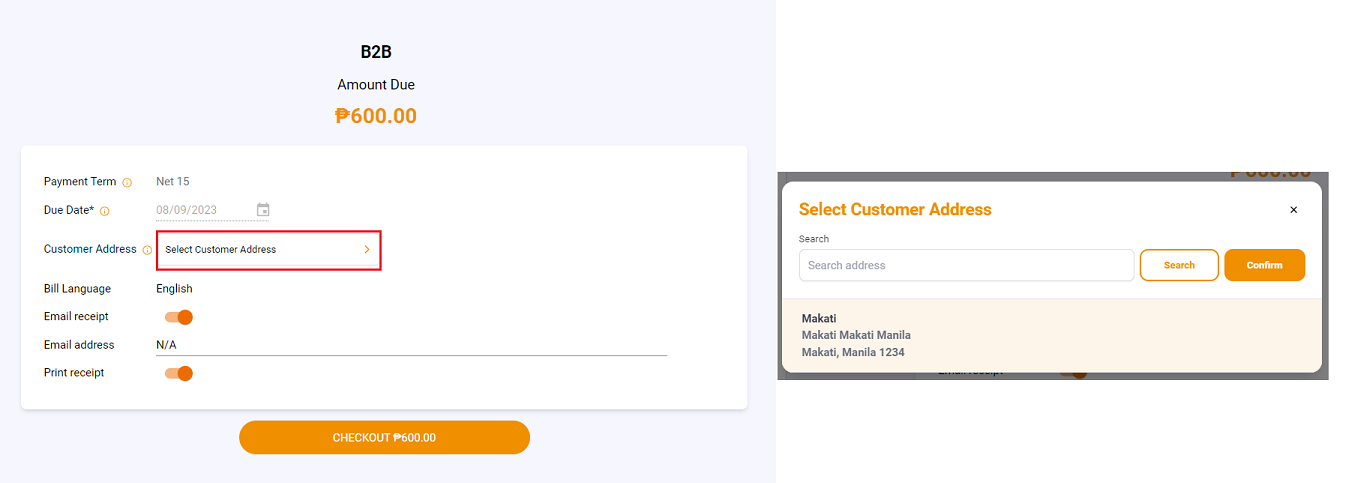Click the Amount Due ₱600.00 total

(x=376, y=116)
